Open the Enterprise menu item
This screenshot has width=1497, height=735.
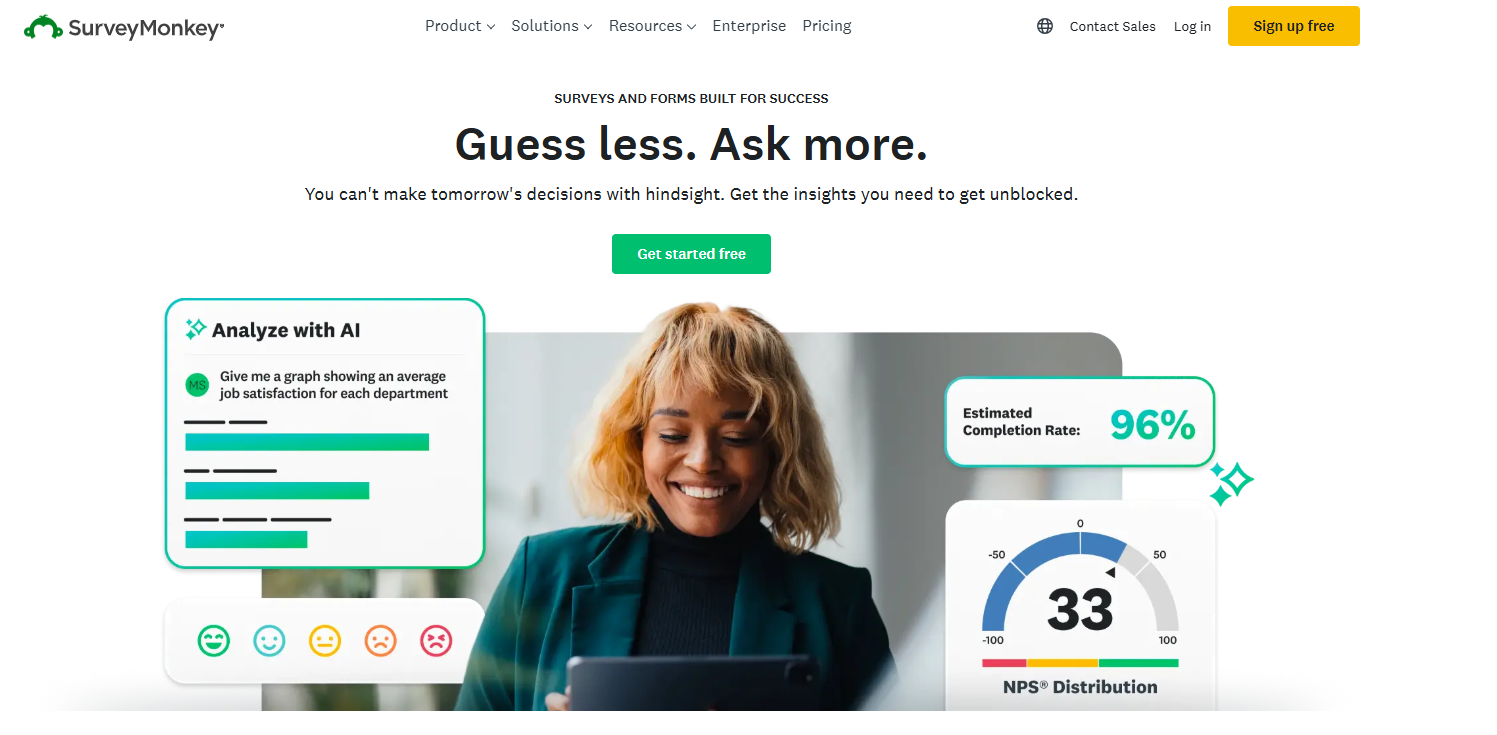click(x=749, y=26)
